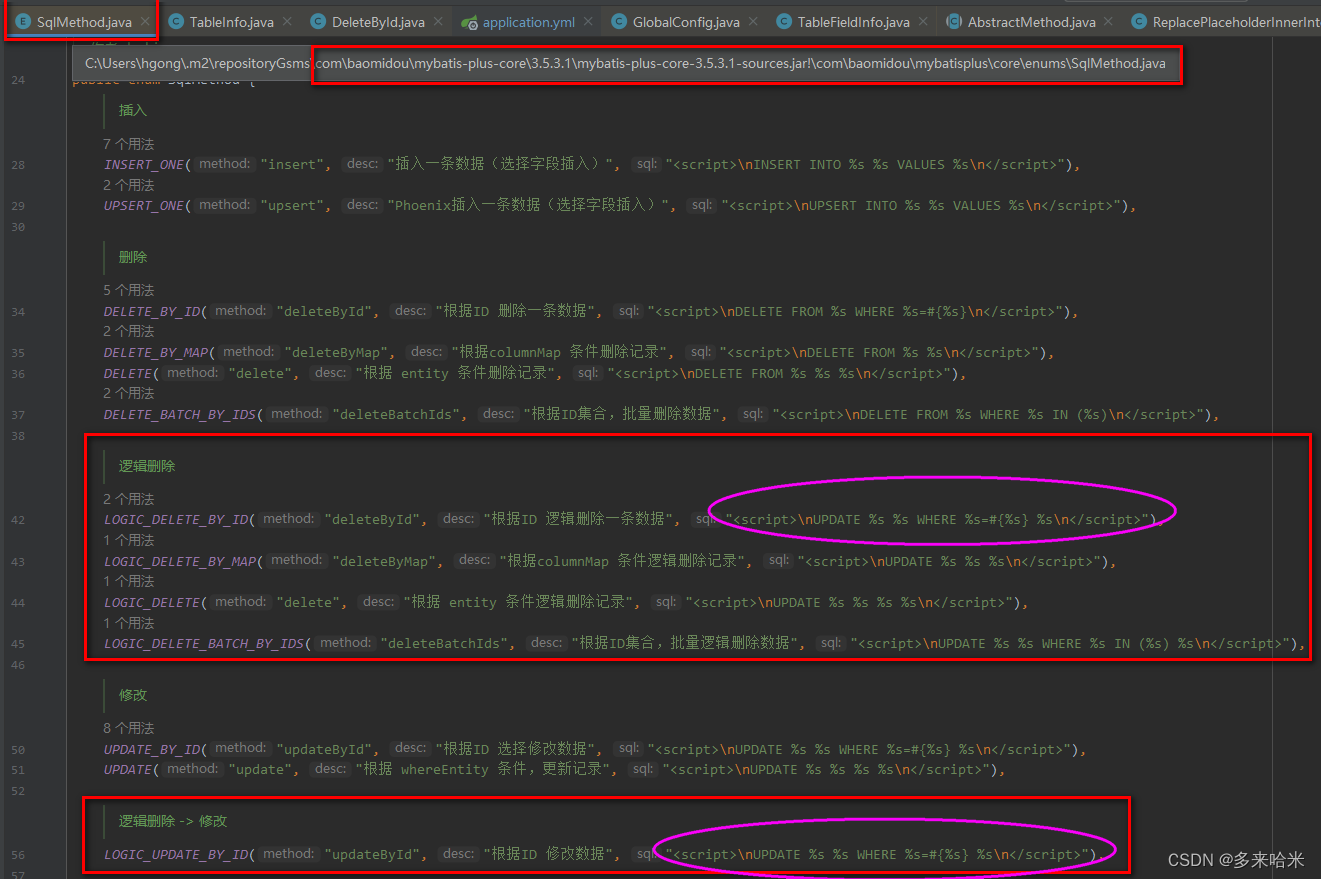
Task: Click the DELETE_BY_ID enum constant
Action: [152, 311]
